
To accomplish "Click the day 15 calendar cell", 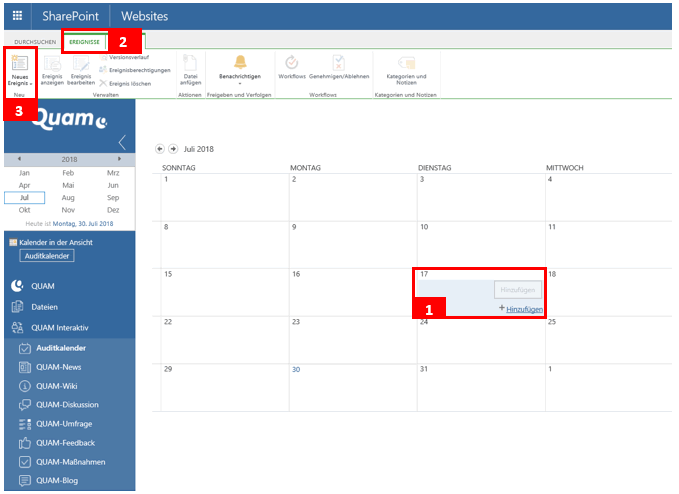I will (x=225, y=293).
